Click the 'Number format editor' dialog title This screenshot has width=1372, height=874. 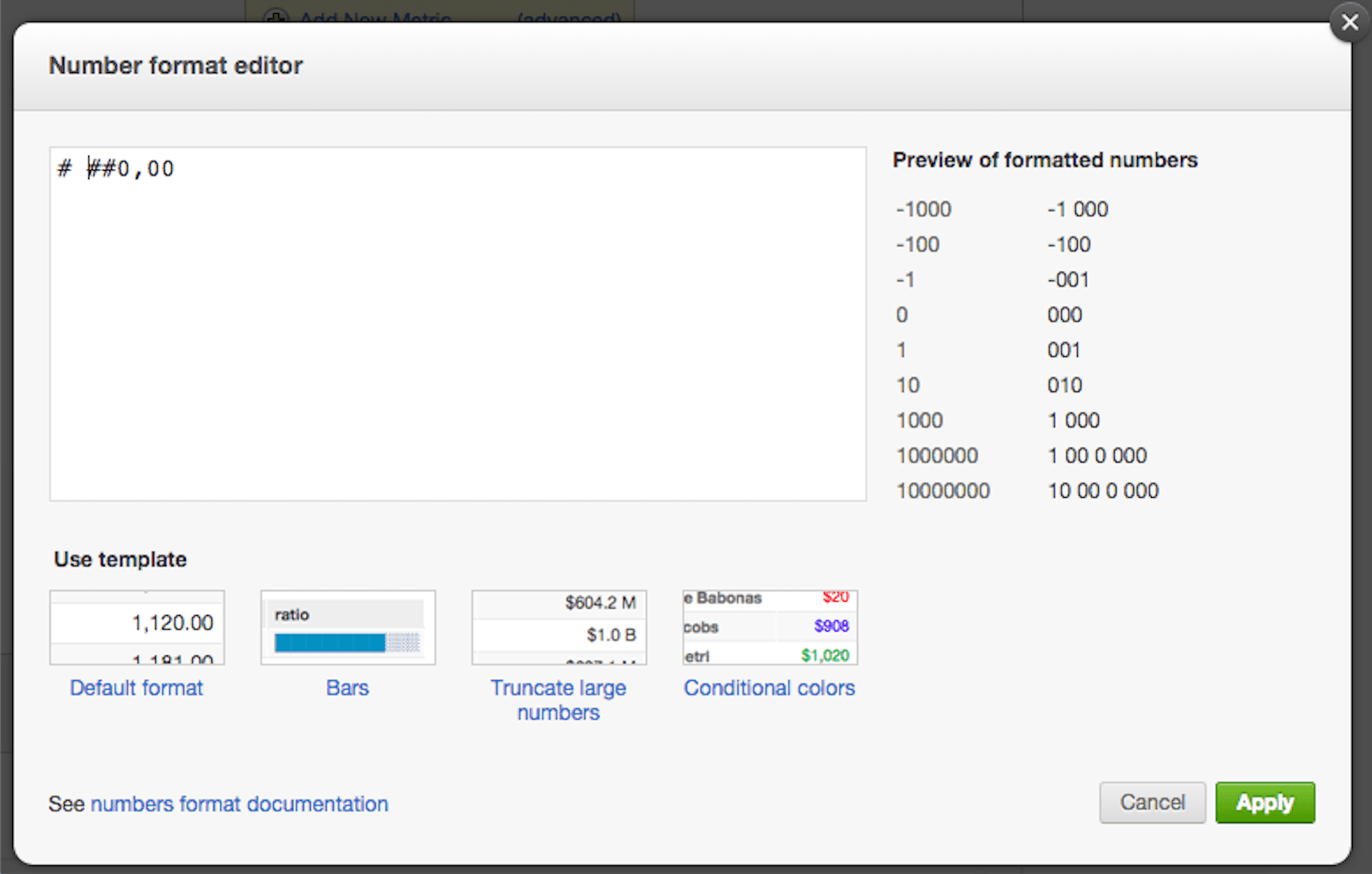(175, 66)
